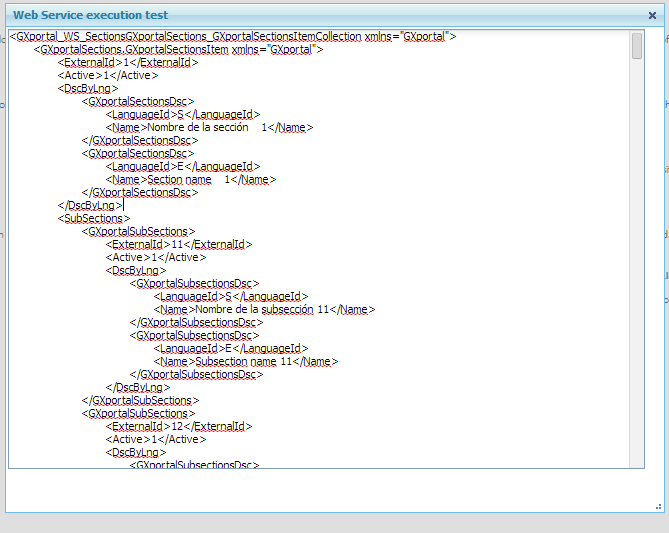
Task: Click the 'Section name 1' Name line
Action: pyautogui.click(x=190, y=179)
